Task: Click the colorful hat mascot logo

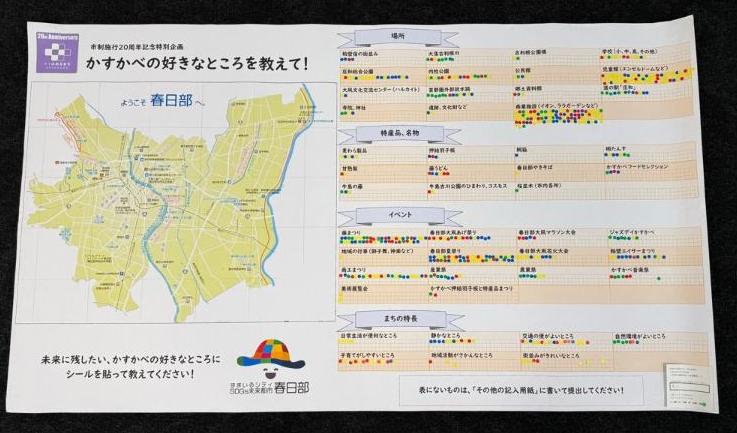Action: 271,358
